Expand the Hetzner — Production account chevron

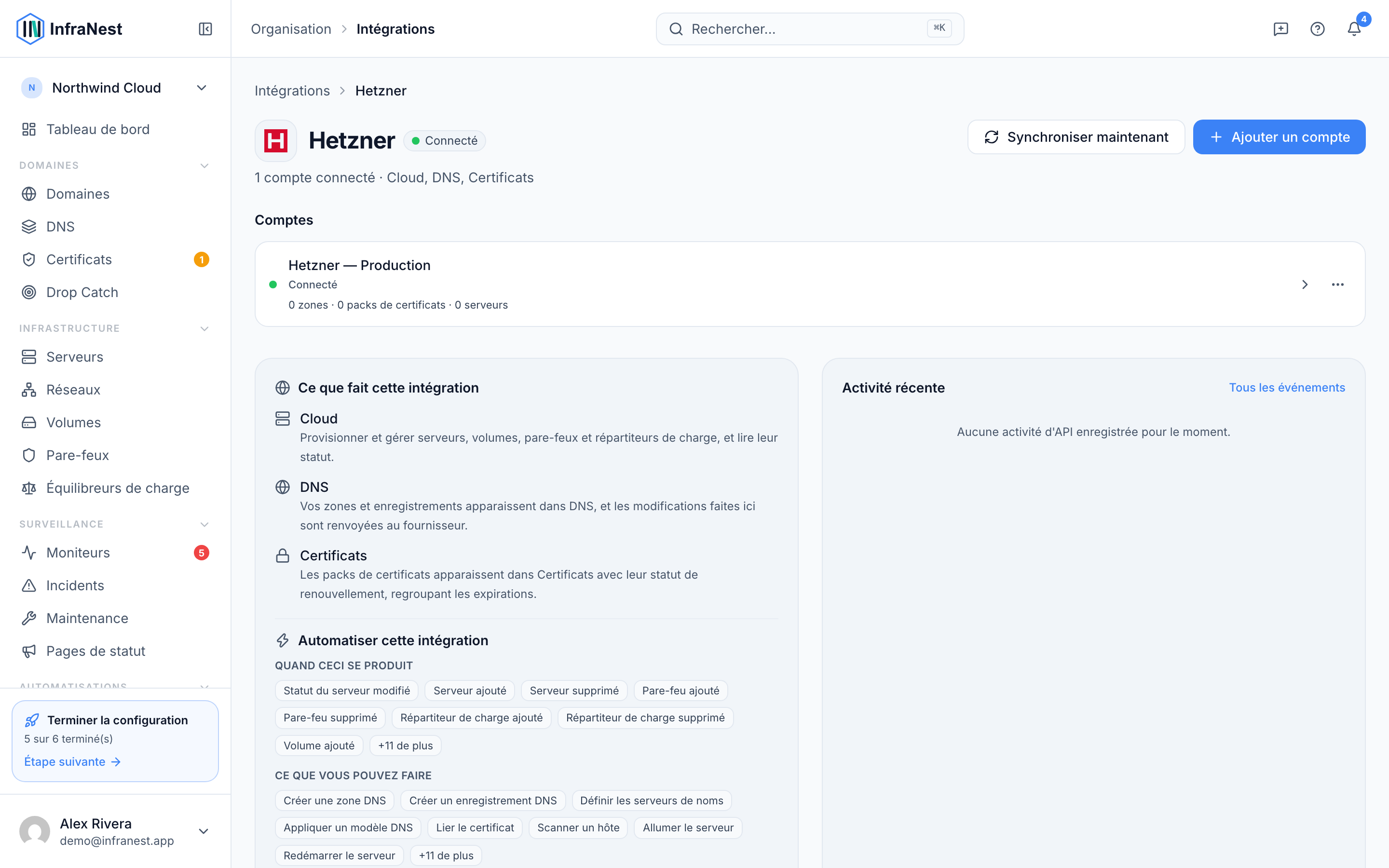point(1305,285)
